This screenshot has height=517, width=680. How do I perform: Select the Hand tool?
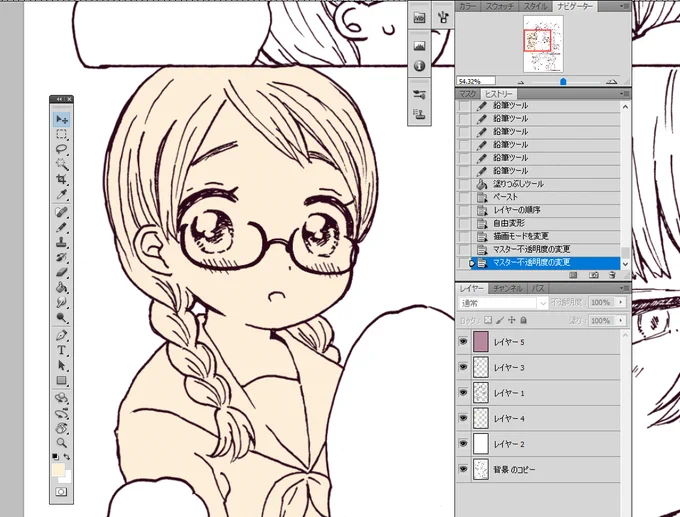[62, 428]
